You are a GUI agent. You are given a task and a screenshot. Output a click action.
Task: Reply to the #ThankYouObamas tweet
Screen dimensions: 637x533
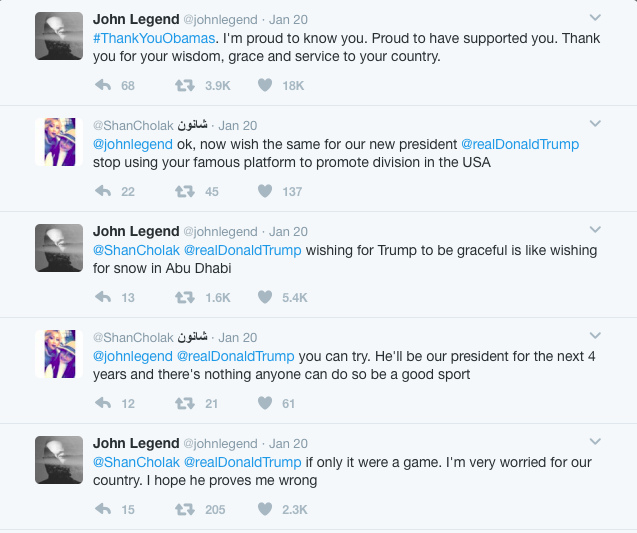(103, 85)
